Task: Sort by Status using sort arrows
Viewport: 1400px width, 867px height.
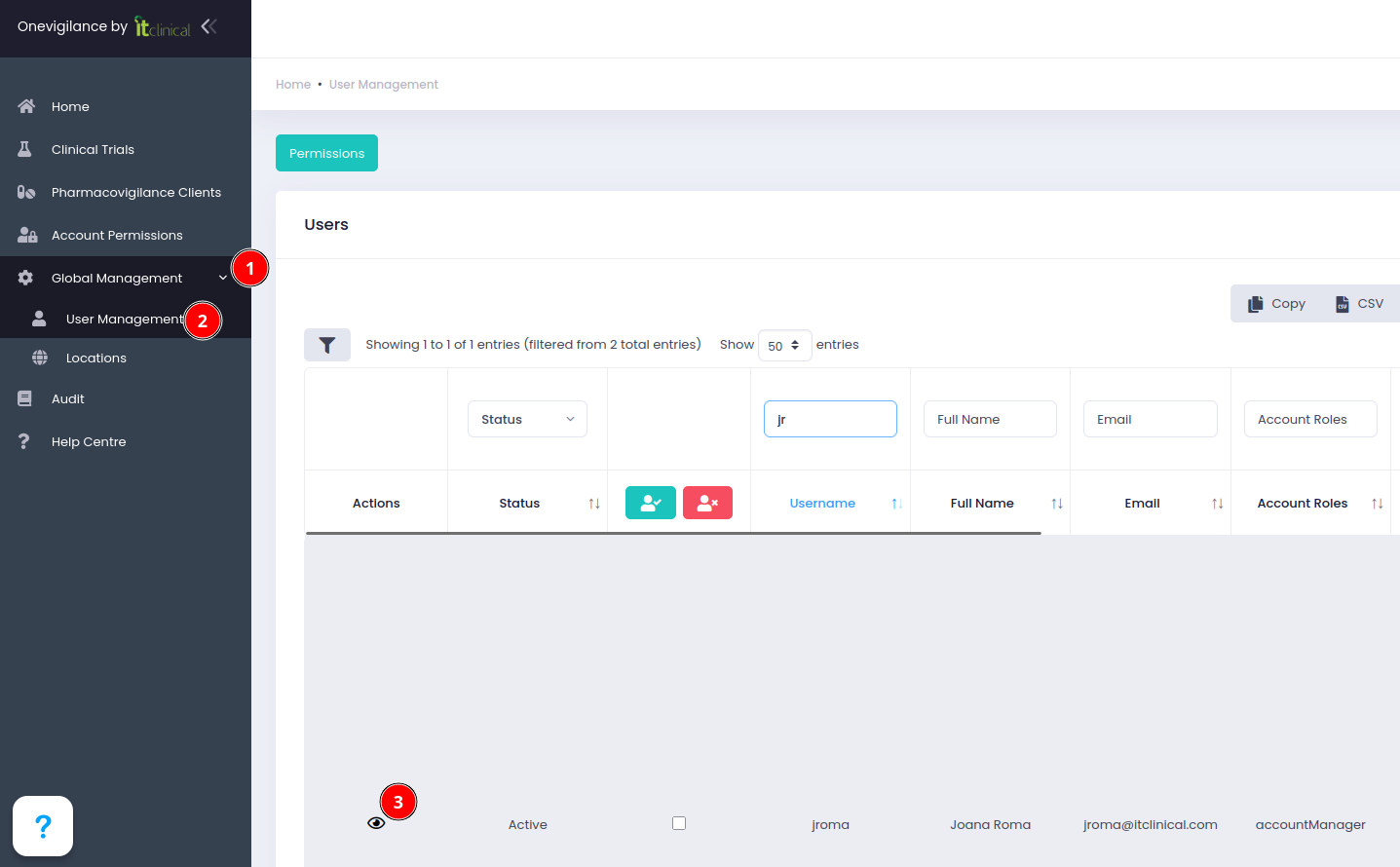Action: click(594, 504)
